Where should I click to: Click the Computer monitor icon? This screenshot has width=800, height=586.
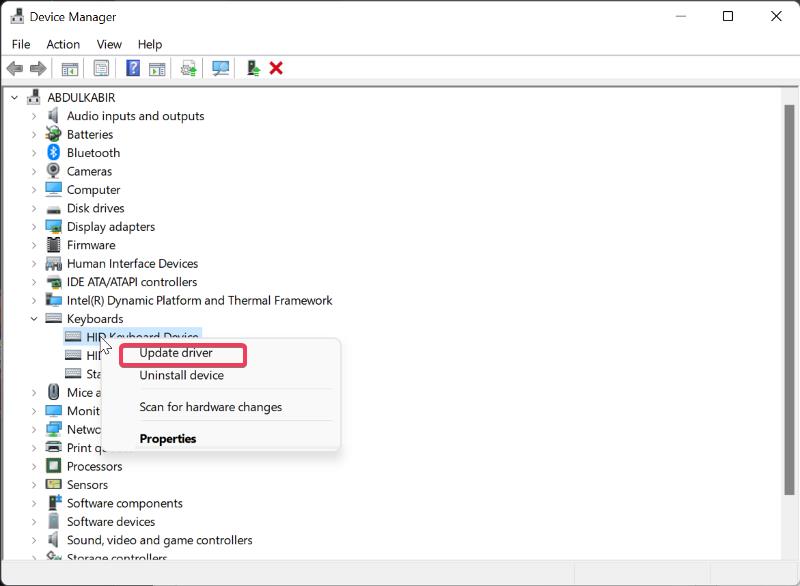pyautogui.click(x=53, y=189)
